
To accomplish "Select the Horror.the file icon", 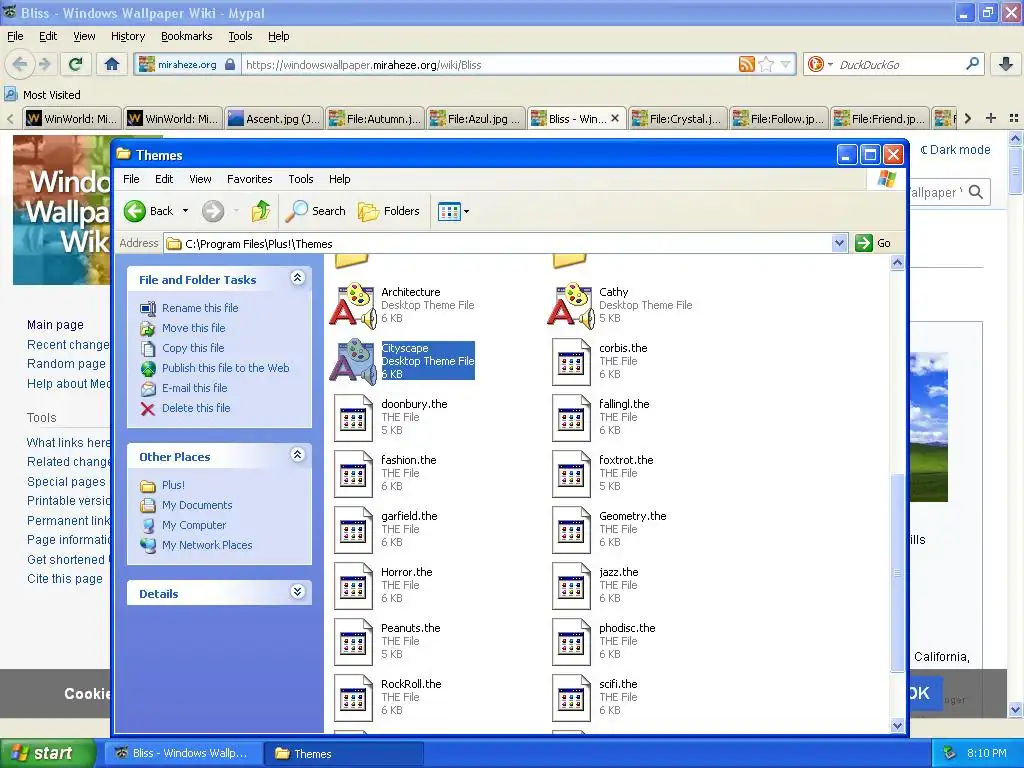I will click(353, 586).
